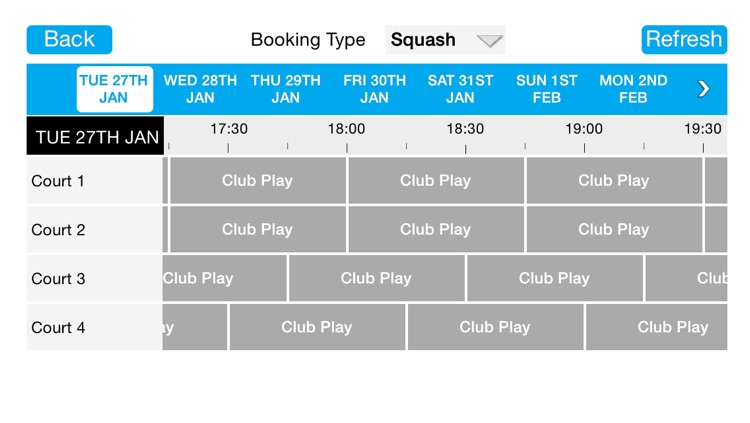Go to SUN 1ST FEB tab
The width and height of the screenshot is (750, 423).
click(x=547, y=89)
